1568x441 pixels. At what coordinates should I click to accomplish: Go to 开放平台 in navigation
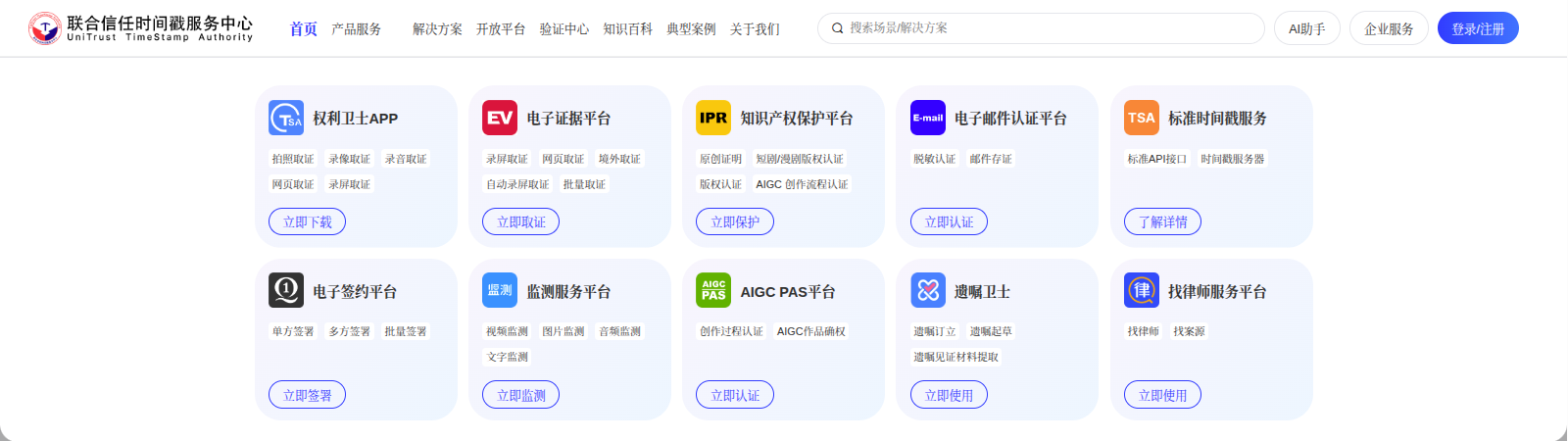click(501, 29)
